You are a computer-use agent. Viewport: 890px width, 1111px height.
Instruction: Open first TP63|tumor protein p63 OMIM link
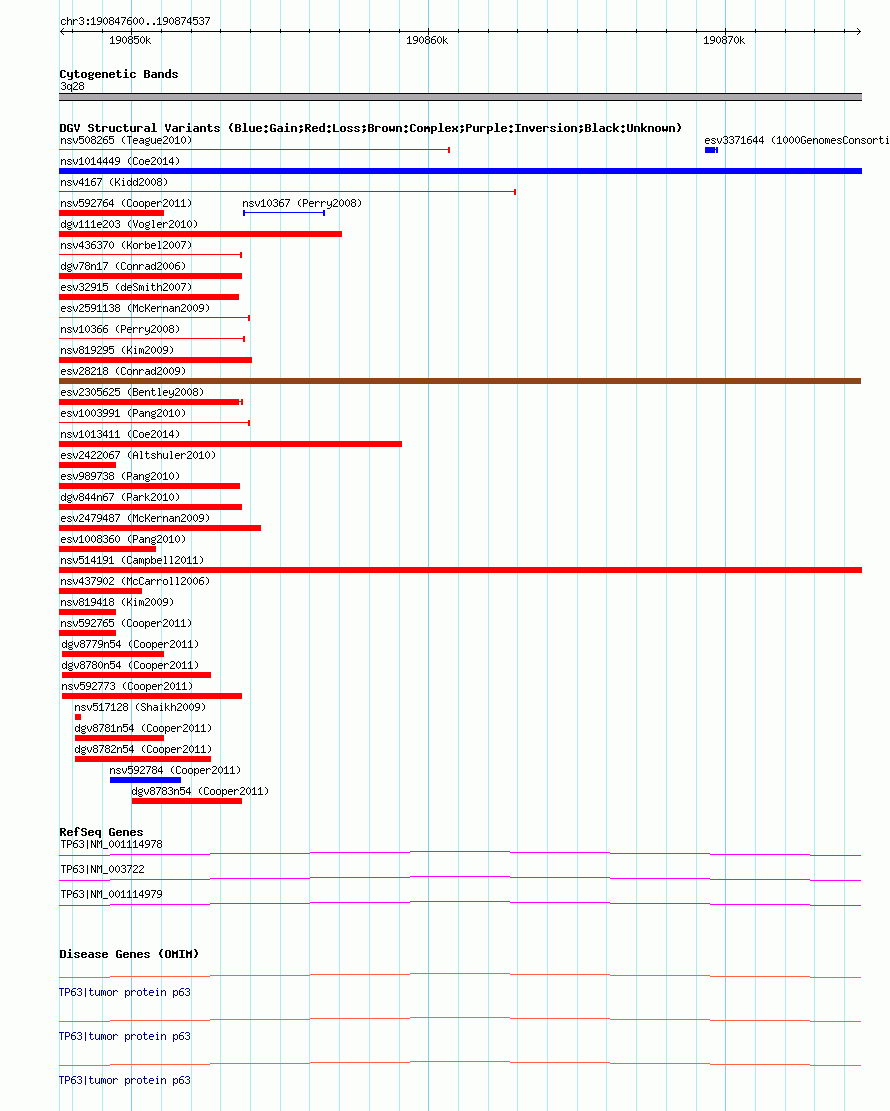click(125, 992)
